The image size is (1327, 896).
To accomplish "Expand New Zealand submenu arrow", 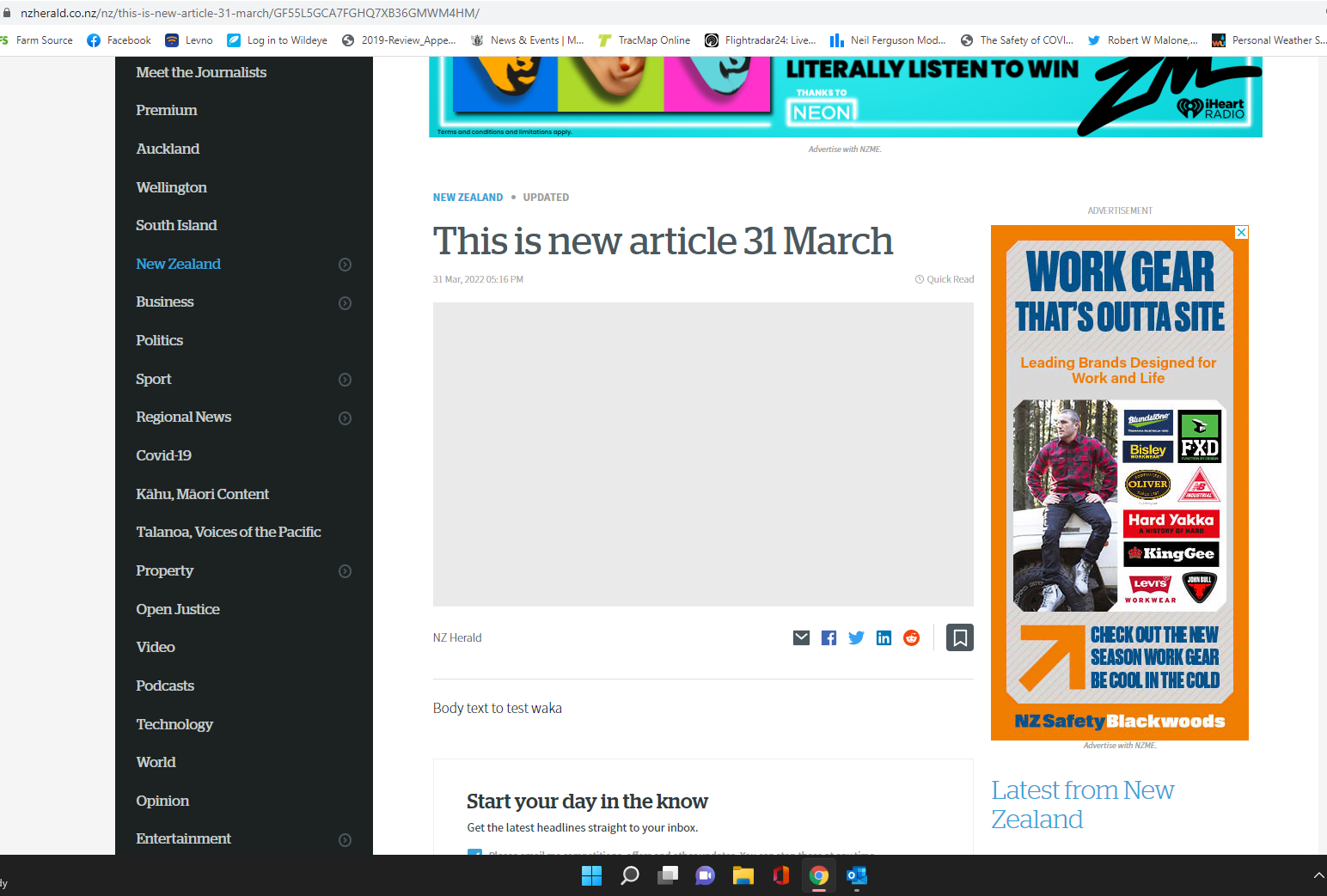I will pos(345,265).
